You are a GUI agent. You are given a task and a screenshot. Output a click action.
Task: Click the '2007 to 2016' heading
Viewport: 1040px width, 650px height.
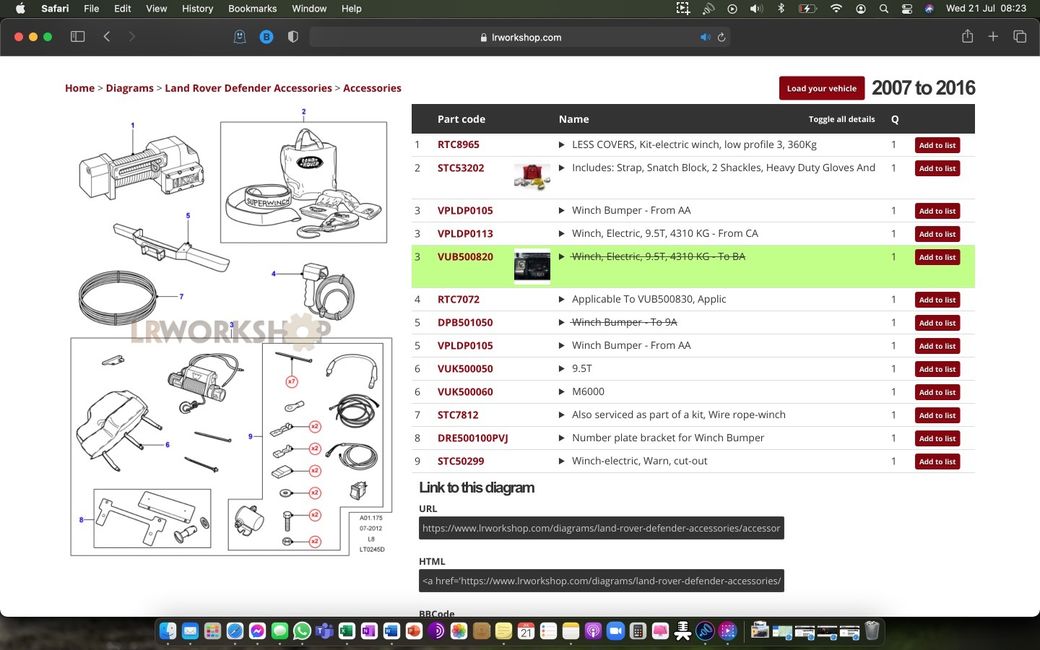[x=923, y=88]
